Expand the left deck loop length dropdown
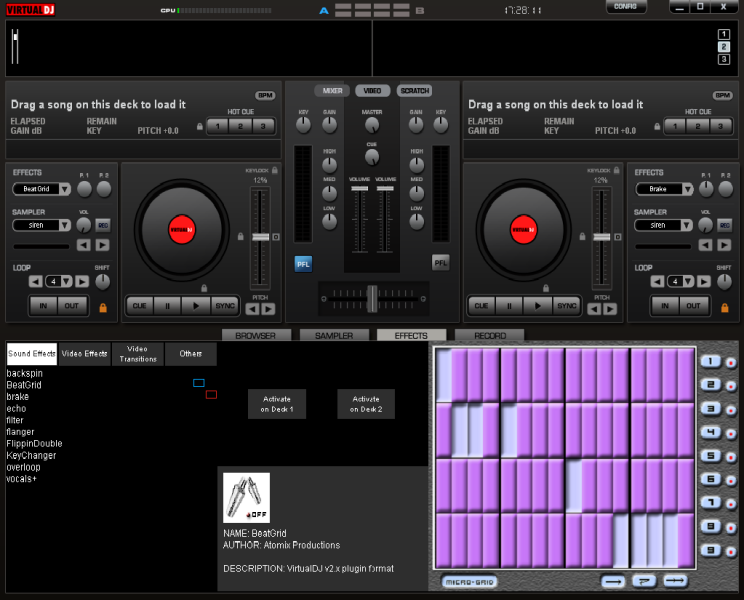The image size is (744, 600). click(65, 281)
